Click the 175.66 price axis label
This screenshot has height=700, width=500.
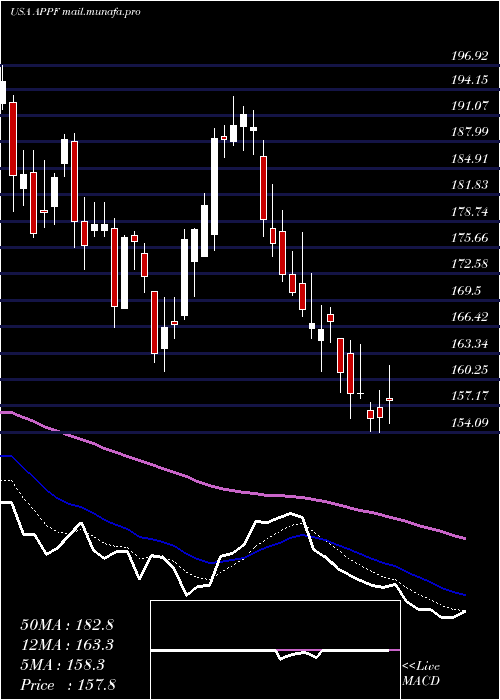pyautogui.click(x=468, y=238)
